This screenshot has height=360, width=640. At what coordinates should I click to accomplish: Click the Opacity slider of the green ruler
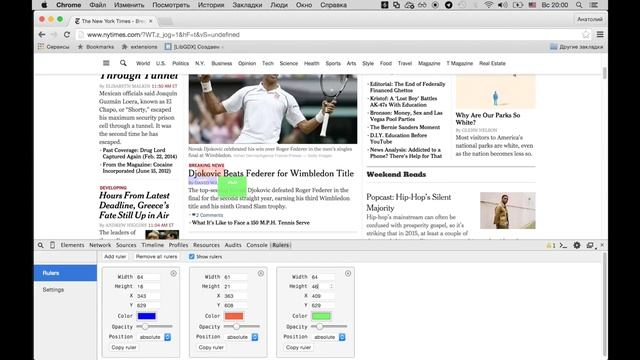[329, 327]
